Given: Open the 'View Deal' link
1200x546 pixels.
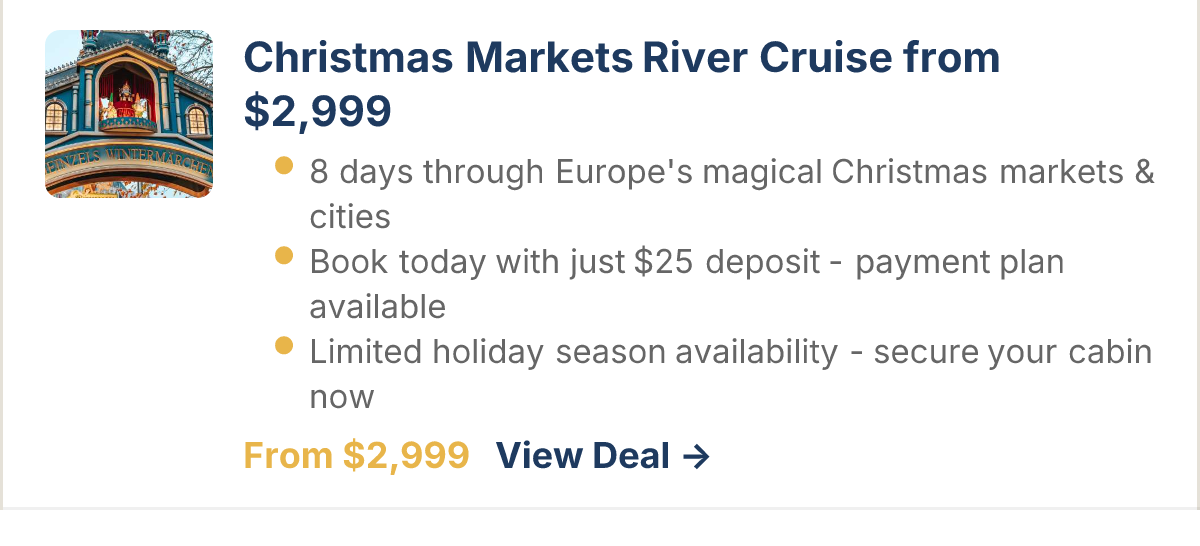Looking at the screenshot, I should (603, 456).
